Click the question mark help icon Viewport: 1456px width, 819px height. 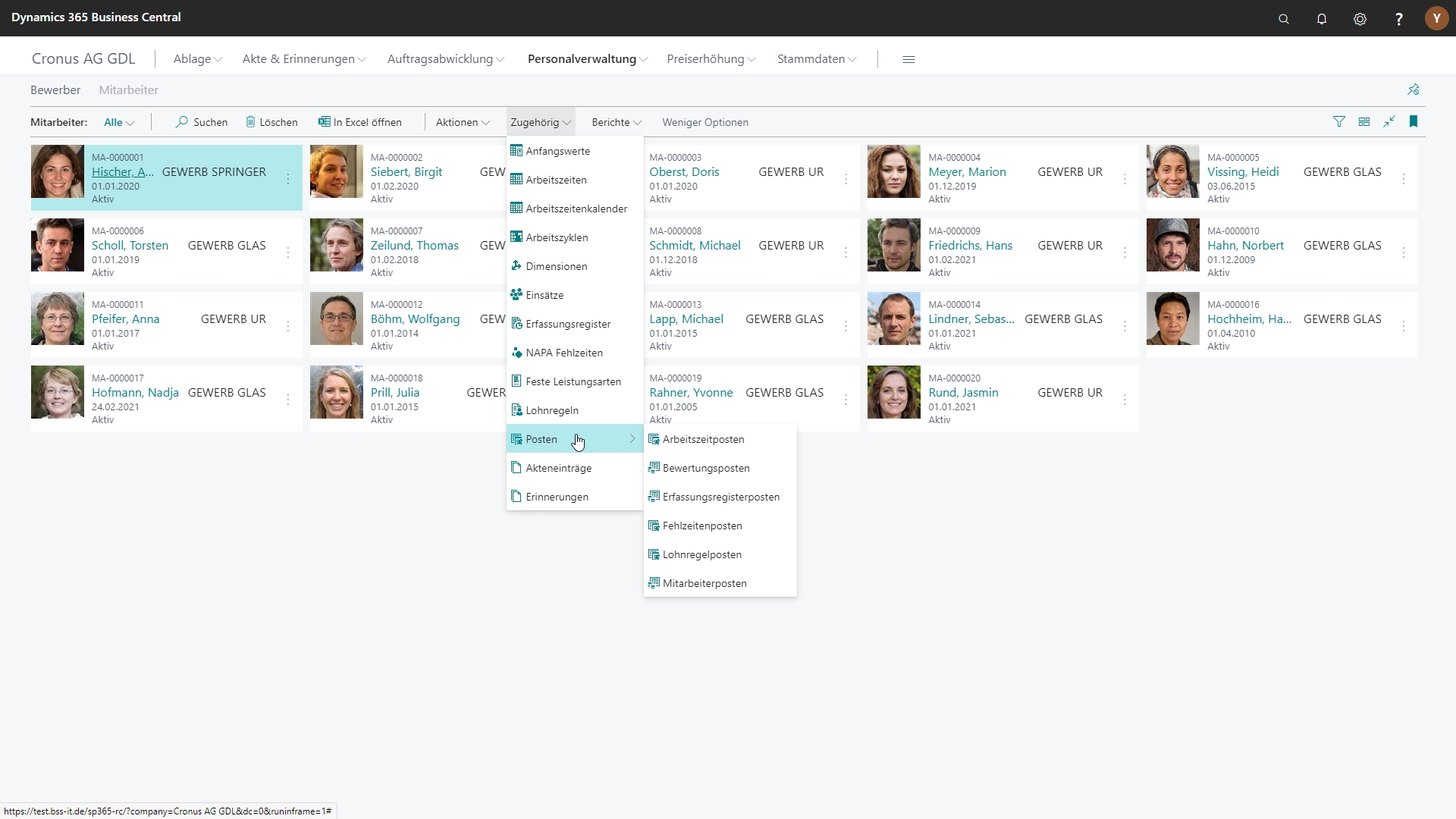pos(1399,19)
